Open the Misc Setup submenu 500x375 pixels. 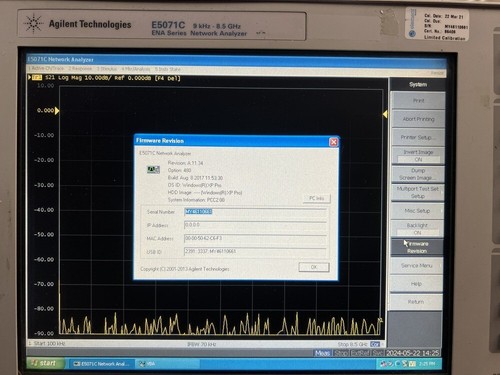[418, 211]
